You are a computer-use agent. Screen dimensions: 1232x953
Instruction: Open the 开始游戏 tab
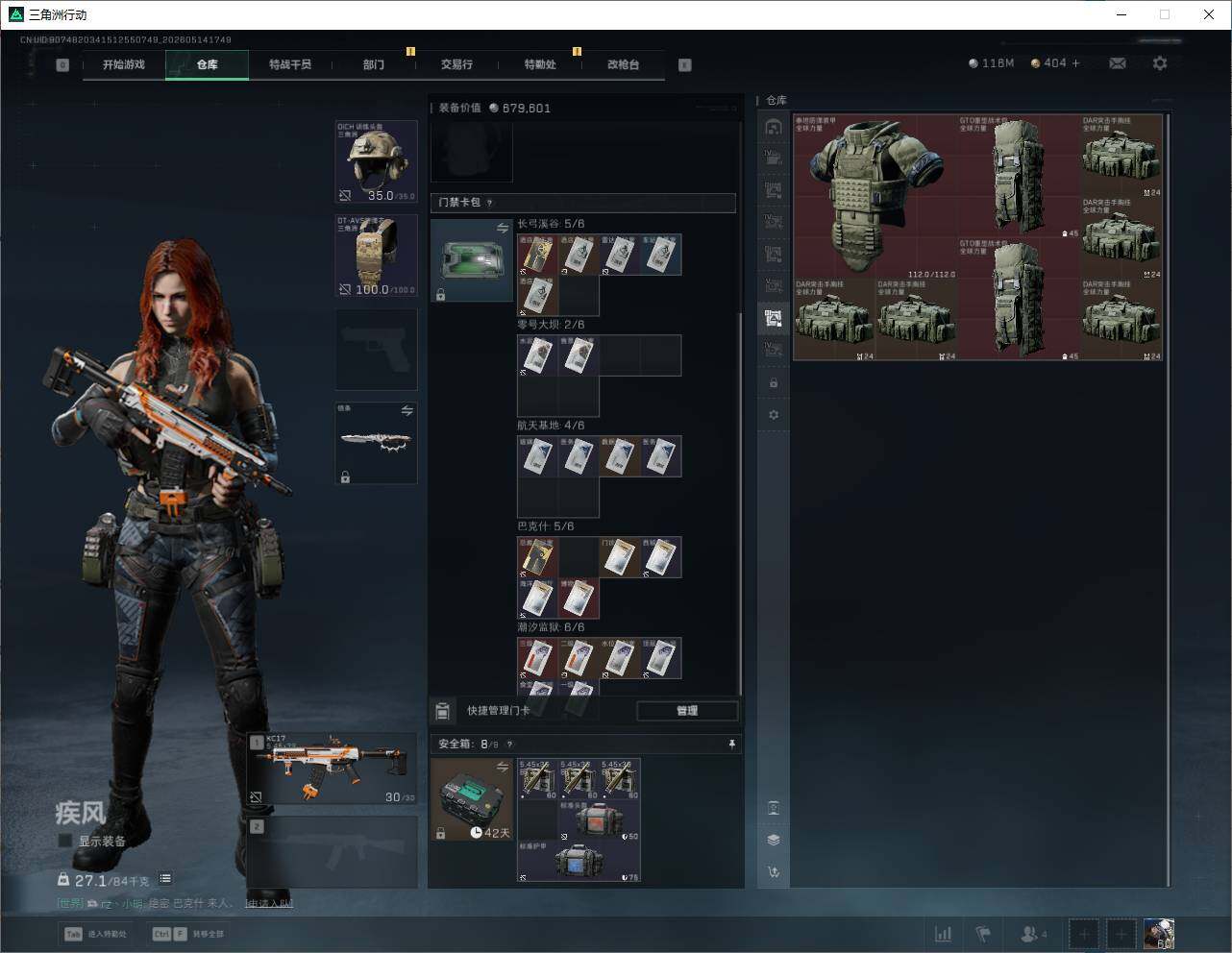click(x=124, y=64)
